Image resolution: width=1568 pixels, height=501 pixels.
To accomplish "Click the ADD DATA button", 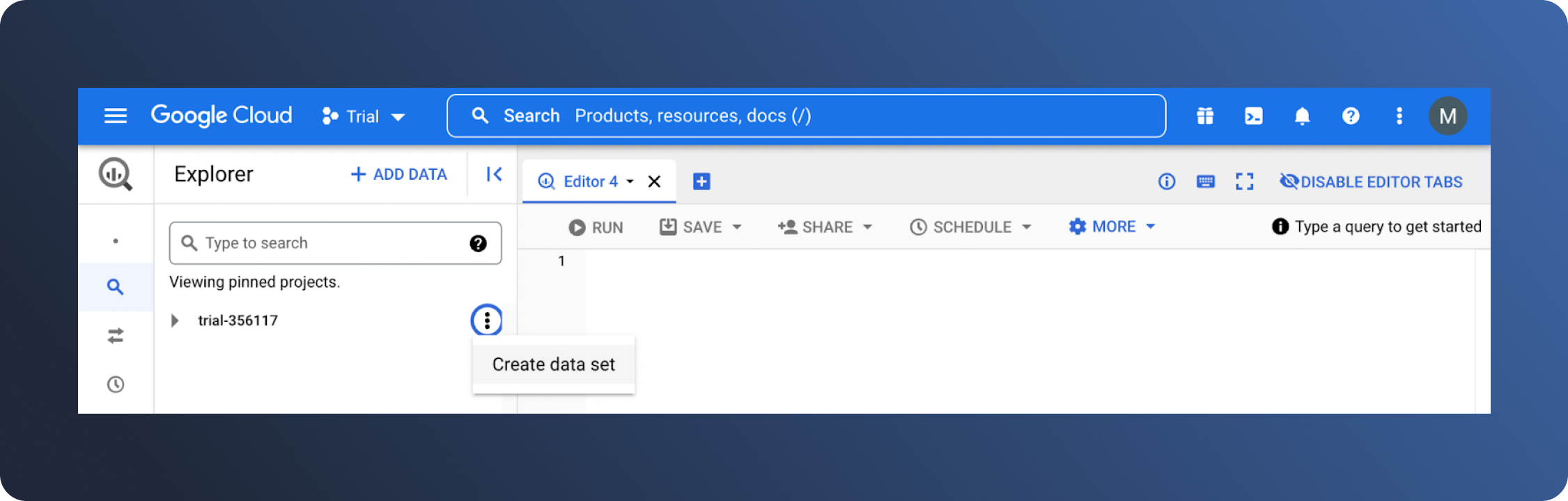I will [x=399, y=174].
